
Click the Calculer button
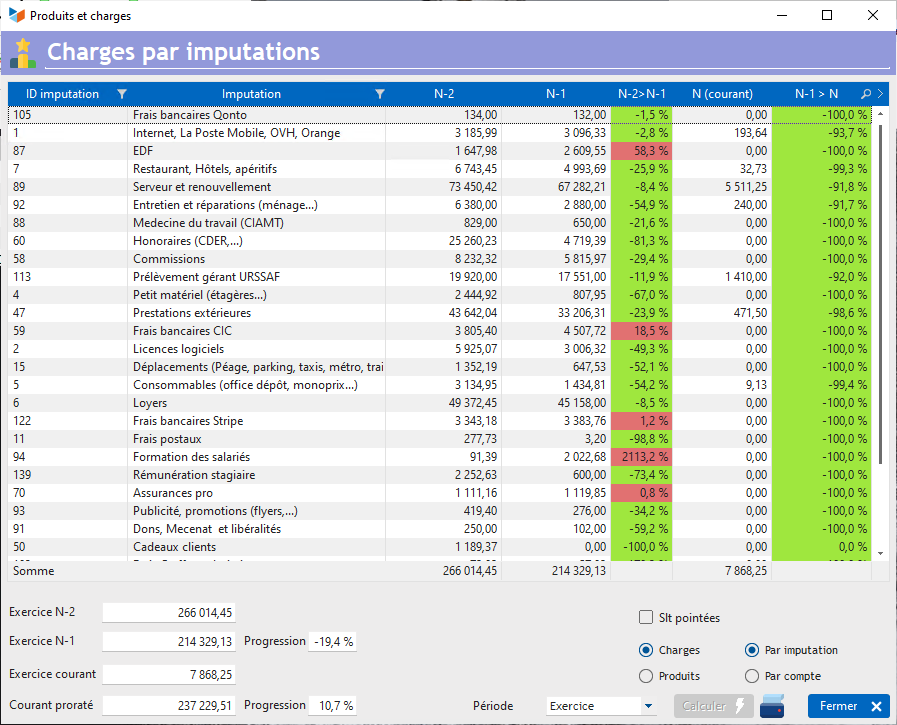click(x=713, y=706)
